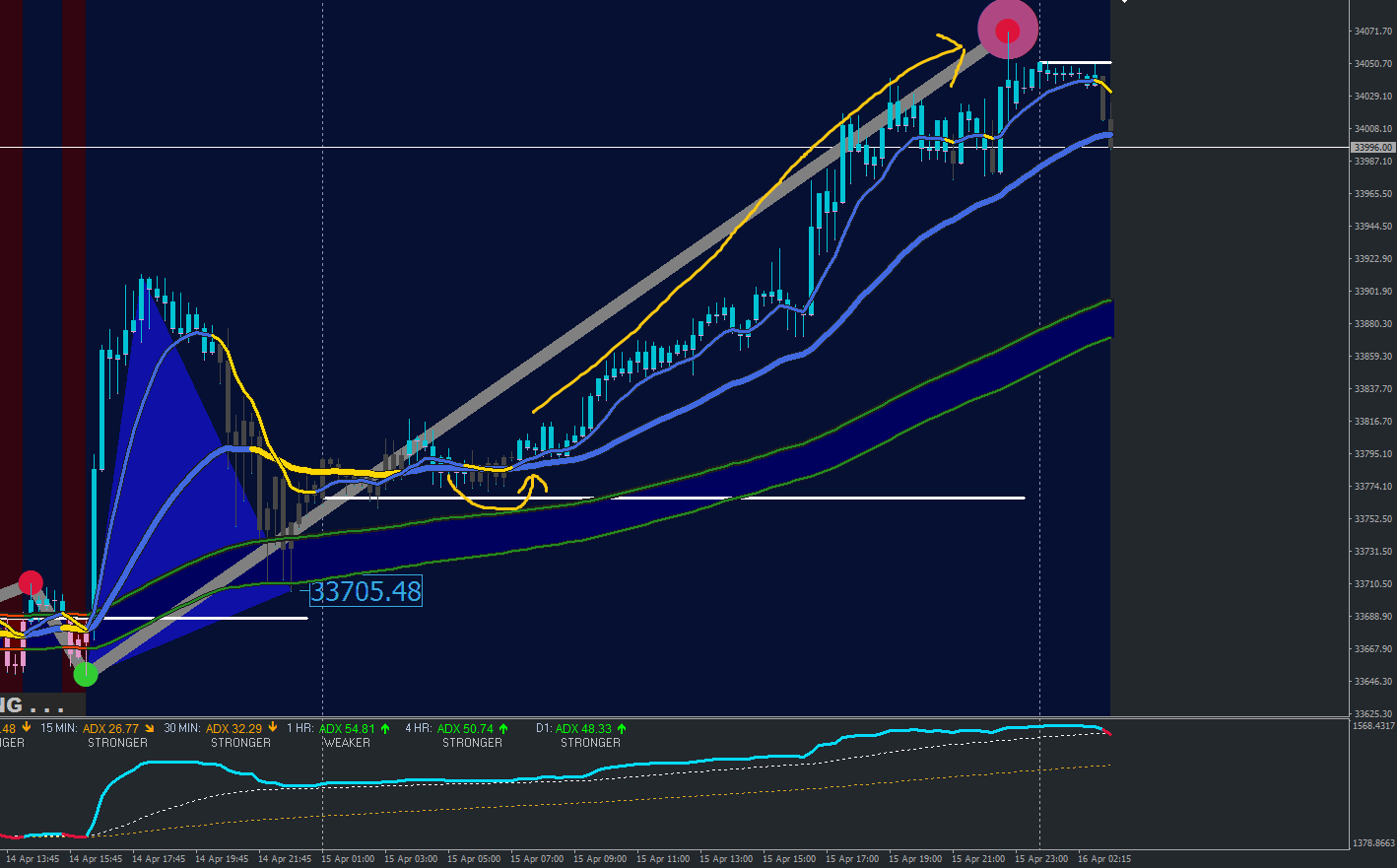Select the 33705.48 price label box

(x=366, y=591)
